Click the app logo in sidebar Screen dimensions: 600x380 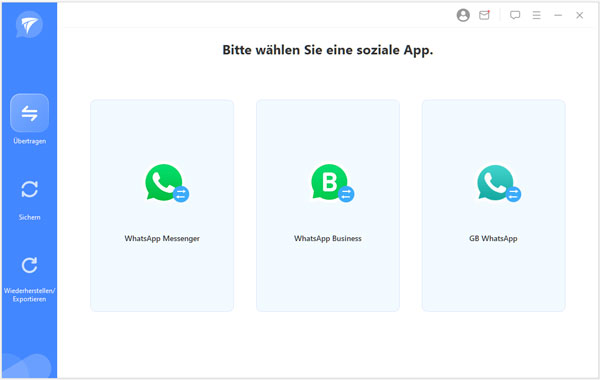tap(29, 24)
